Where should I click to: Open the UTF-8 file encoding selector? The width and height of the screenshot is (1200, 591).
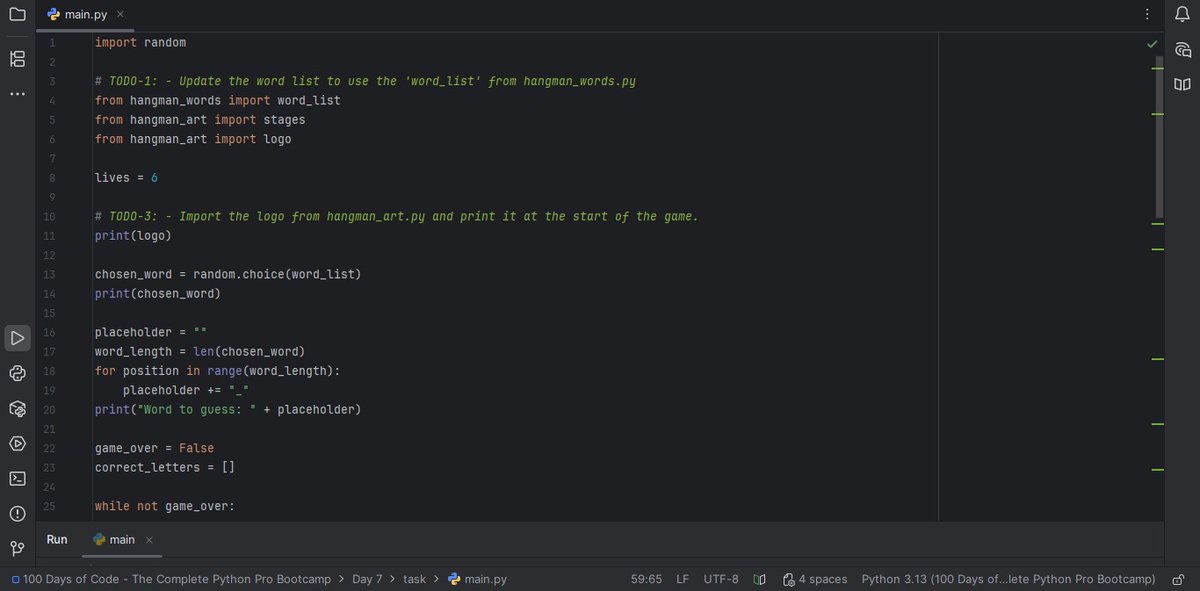(721, 579)
